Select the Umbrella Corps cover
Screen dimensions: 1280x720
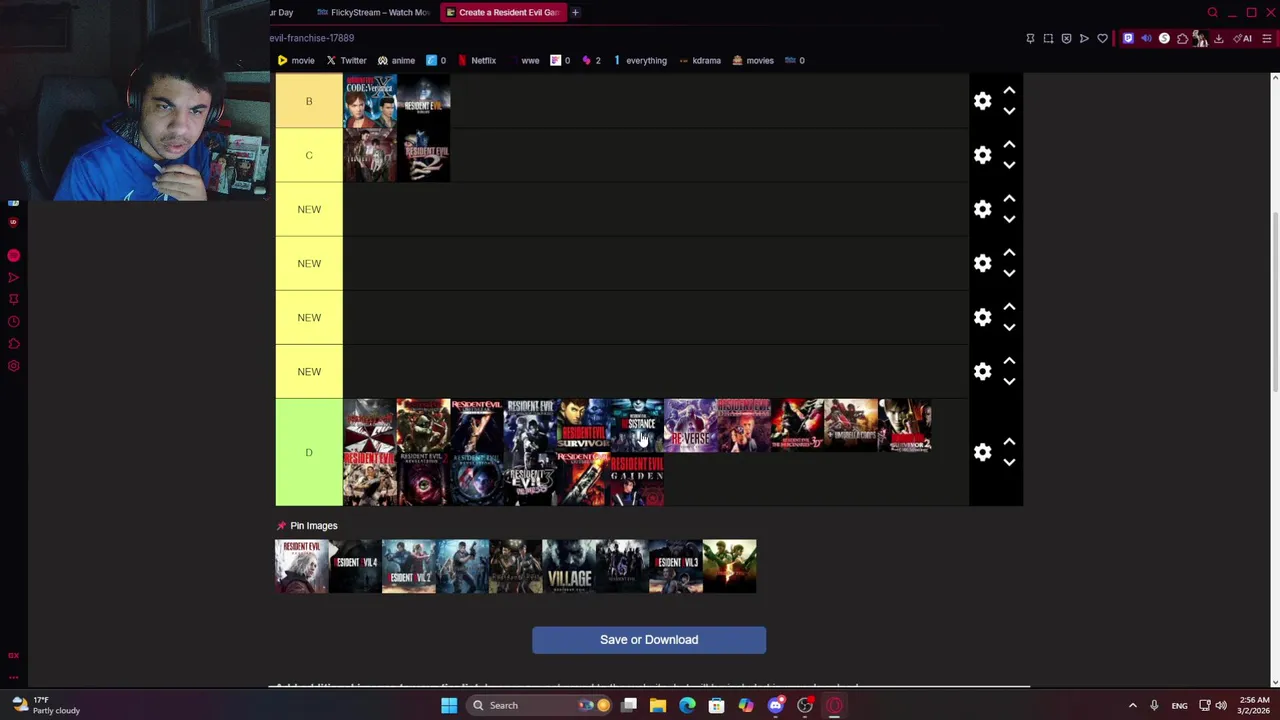click(851, 425)
